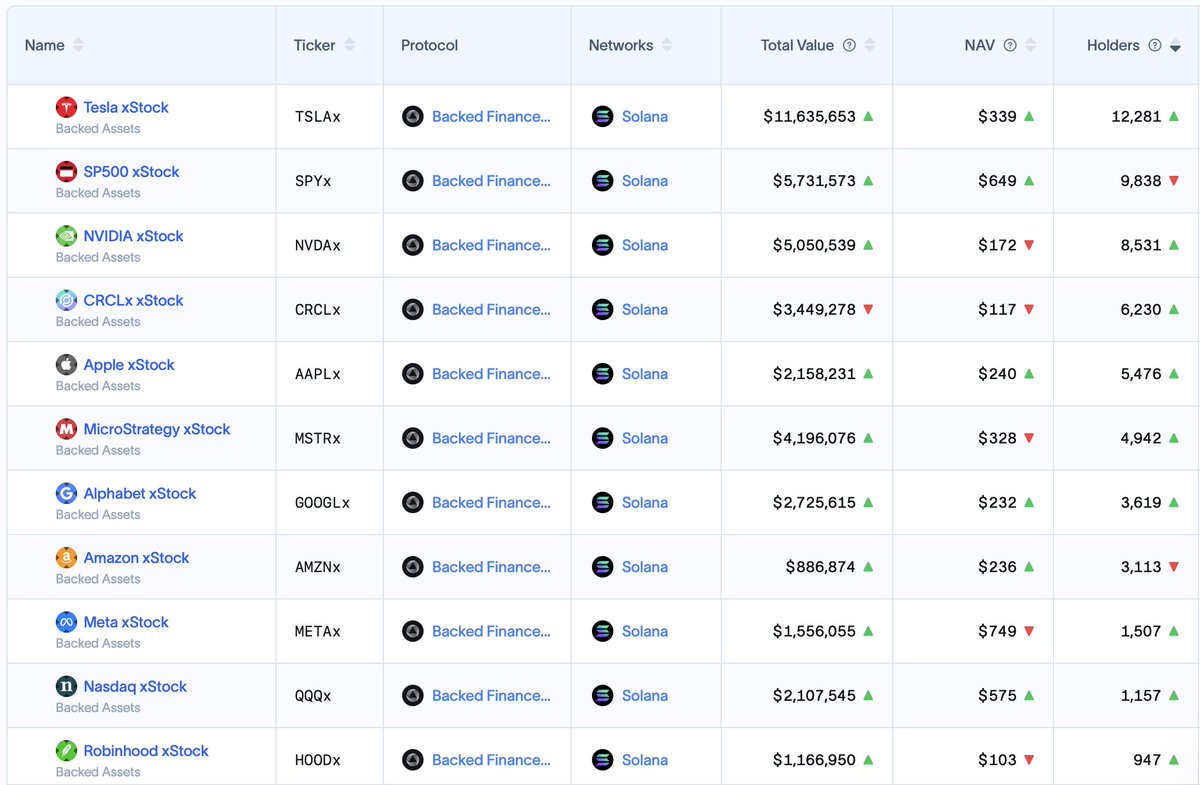Click the $575 NAV value
Viewport: 1200px width, 785px height.
point(997,696)
